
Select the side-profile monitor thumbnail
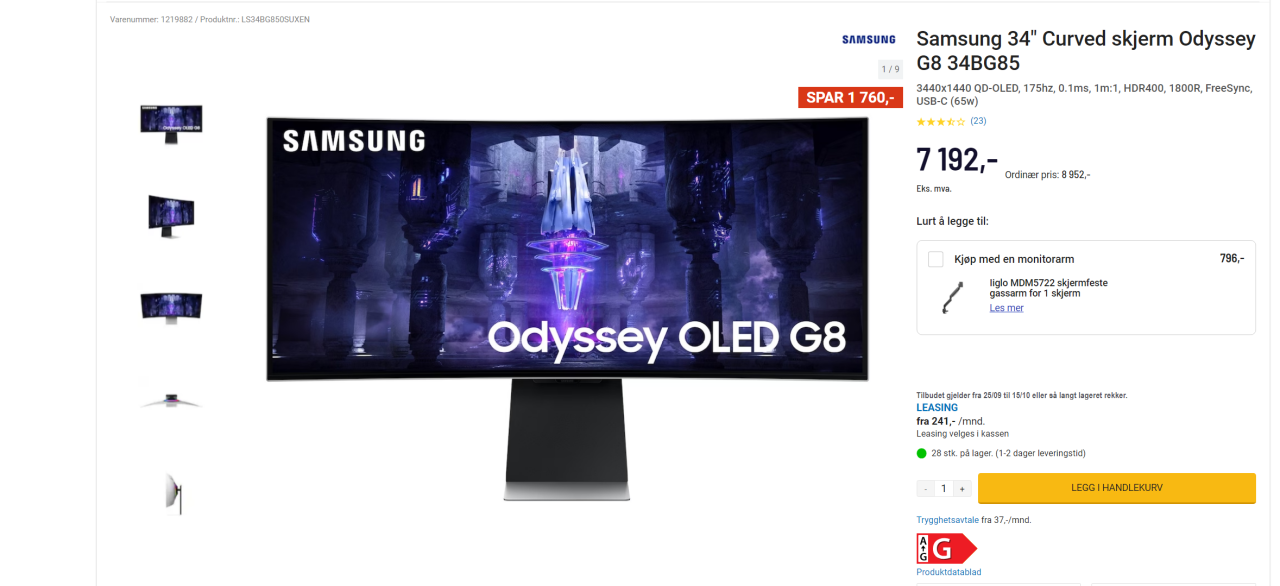(175, 493)
